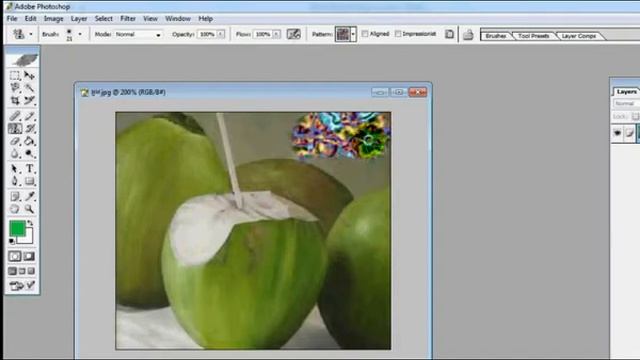Open the Layer menu
The height and width of the screenshot is (360, 640).
[x=79, y=19]
